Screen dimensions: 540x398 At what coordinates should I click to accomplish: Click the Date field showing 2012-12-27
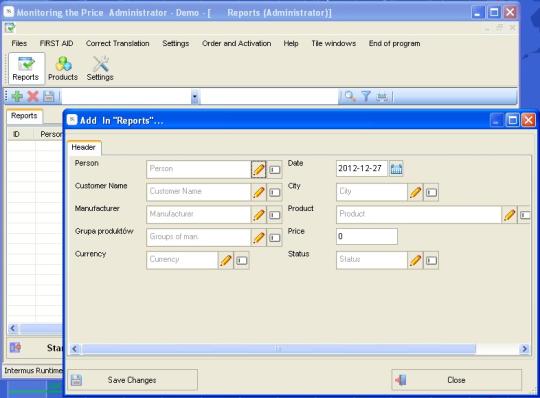coord(362,169)
